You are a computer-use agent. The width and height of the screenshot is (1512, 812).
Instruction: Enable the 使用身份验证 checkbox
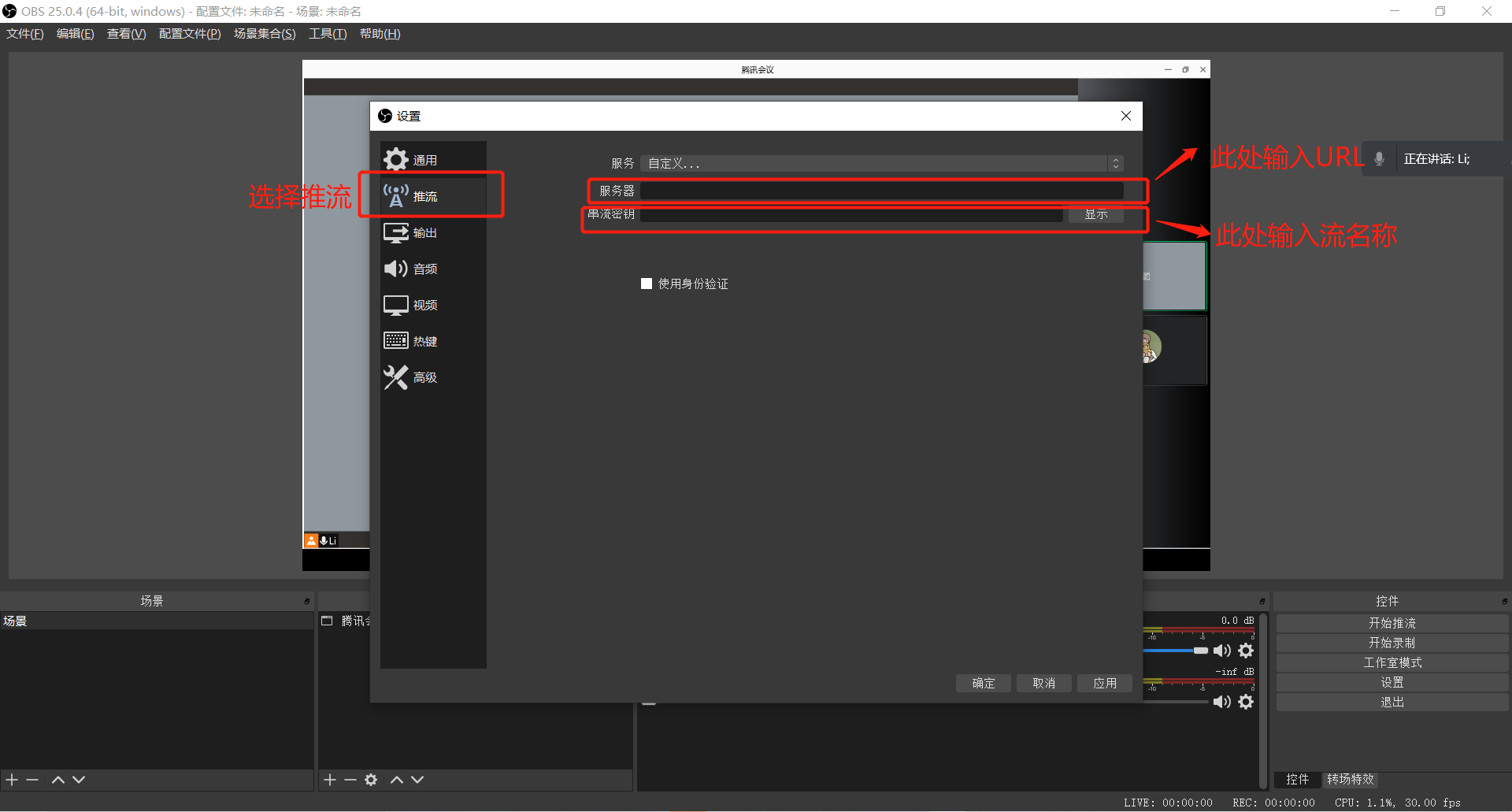[647, 284]
